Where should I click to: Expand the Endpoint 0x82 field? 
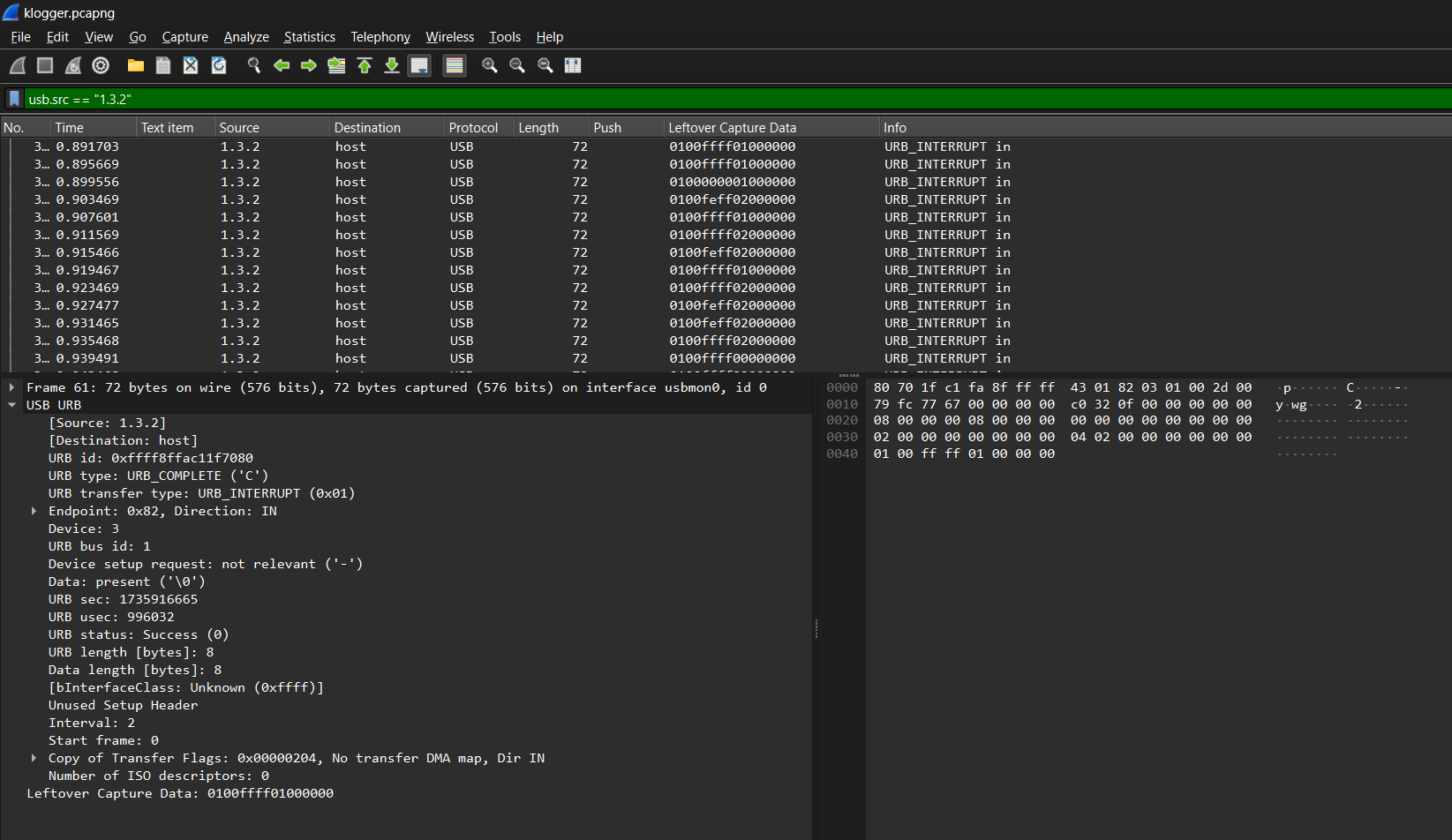[x=34, y=511]
